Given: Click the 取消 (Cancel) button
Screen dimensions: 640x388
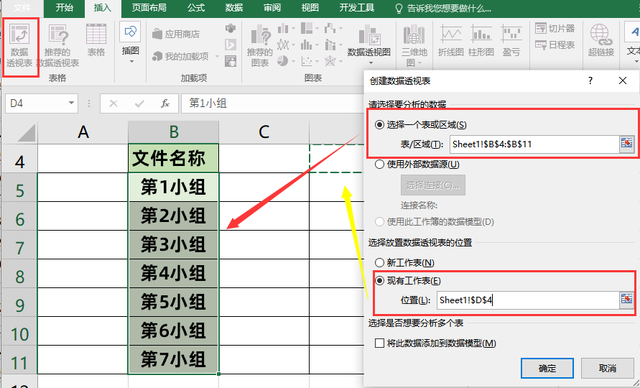Looking at the screenshot, I should click(607, 368).
